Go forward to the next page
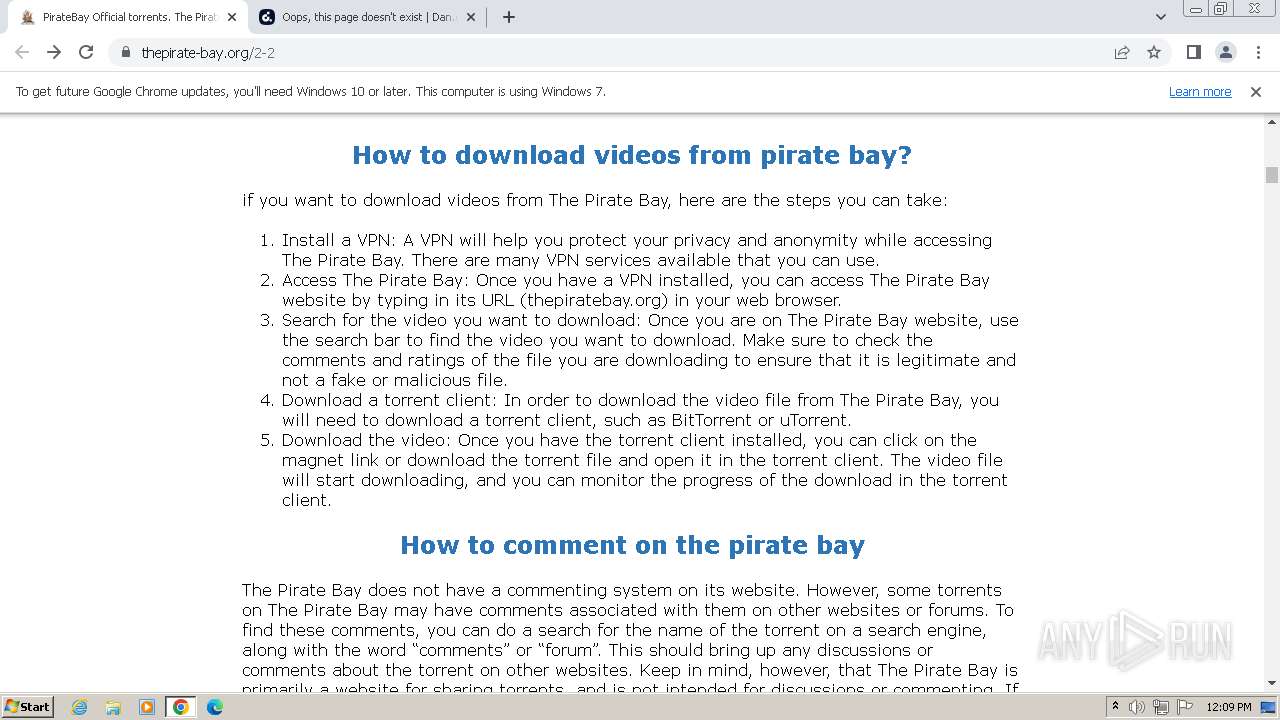The image size is (1280, 720). 54,52
